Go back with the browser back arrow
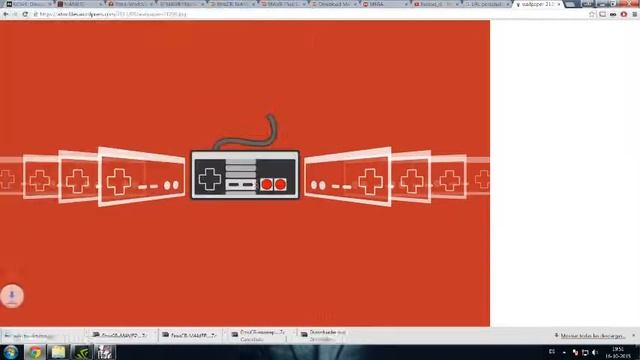Image resolution: width=640 pixels, height=360 pixels. (x=5, y=14)
